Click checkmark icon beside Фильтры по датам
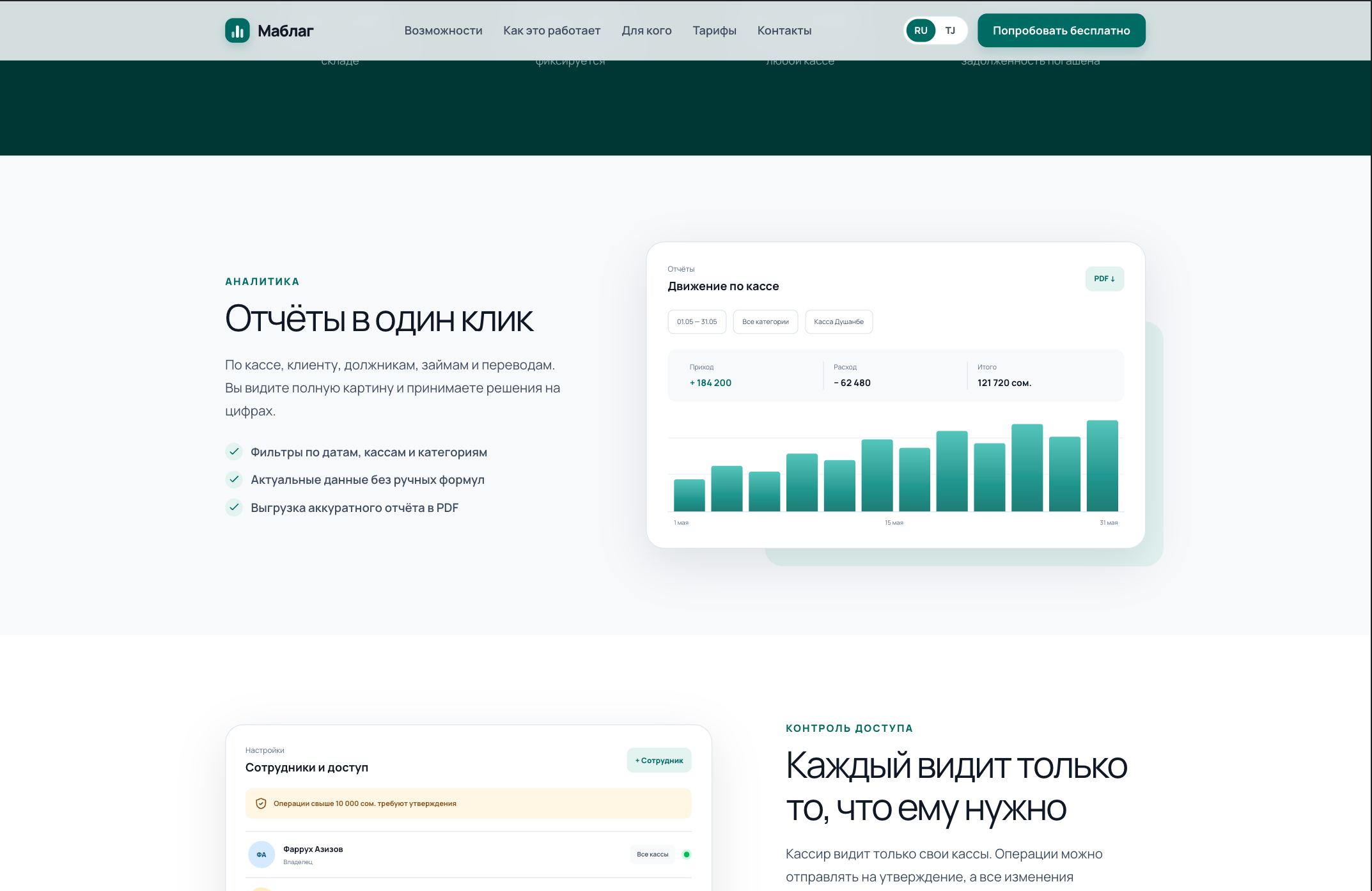1372x891 pixels. (234, 452)
